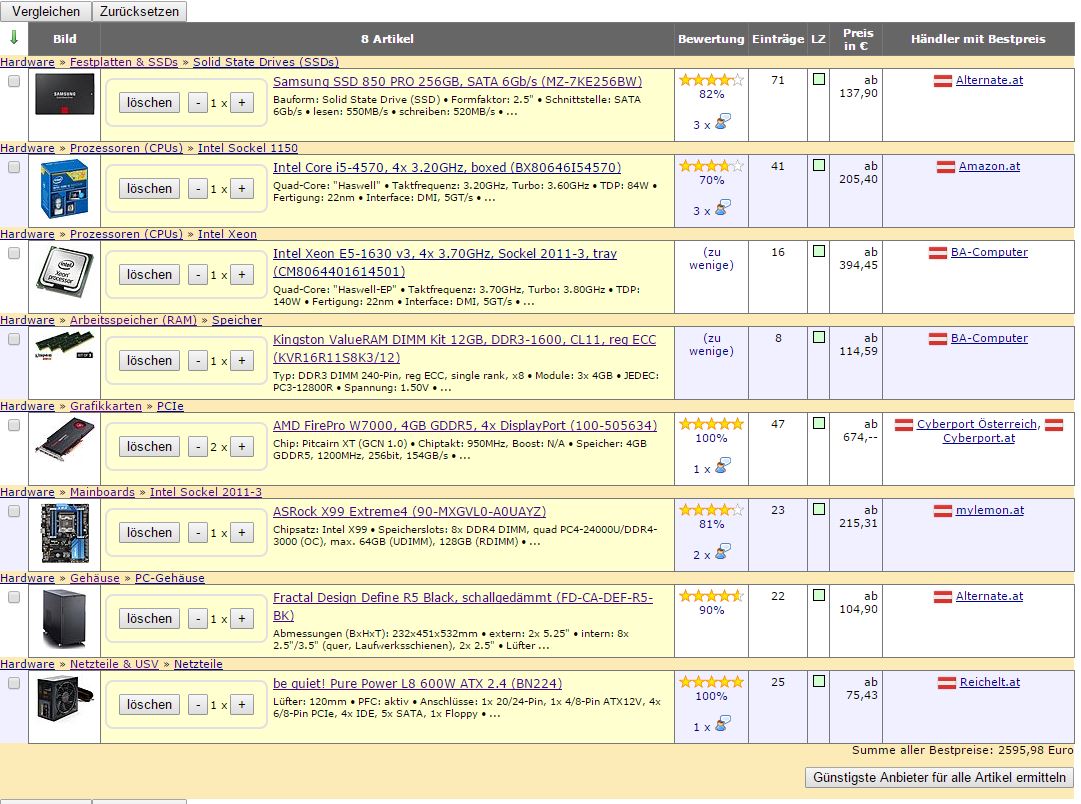Tick compare checkbox for be quiet! Pure Power row
Screen dimensions: 1081x804
(x=14, y=683)
